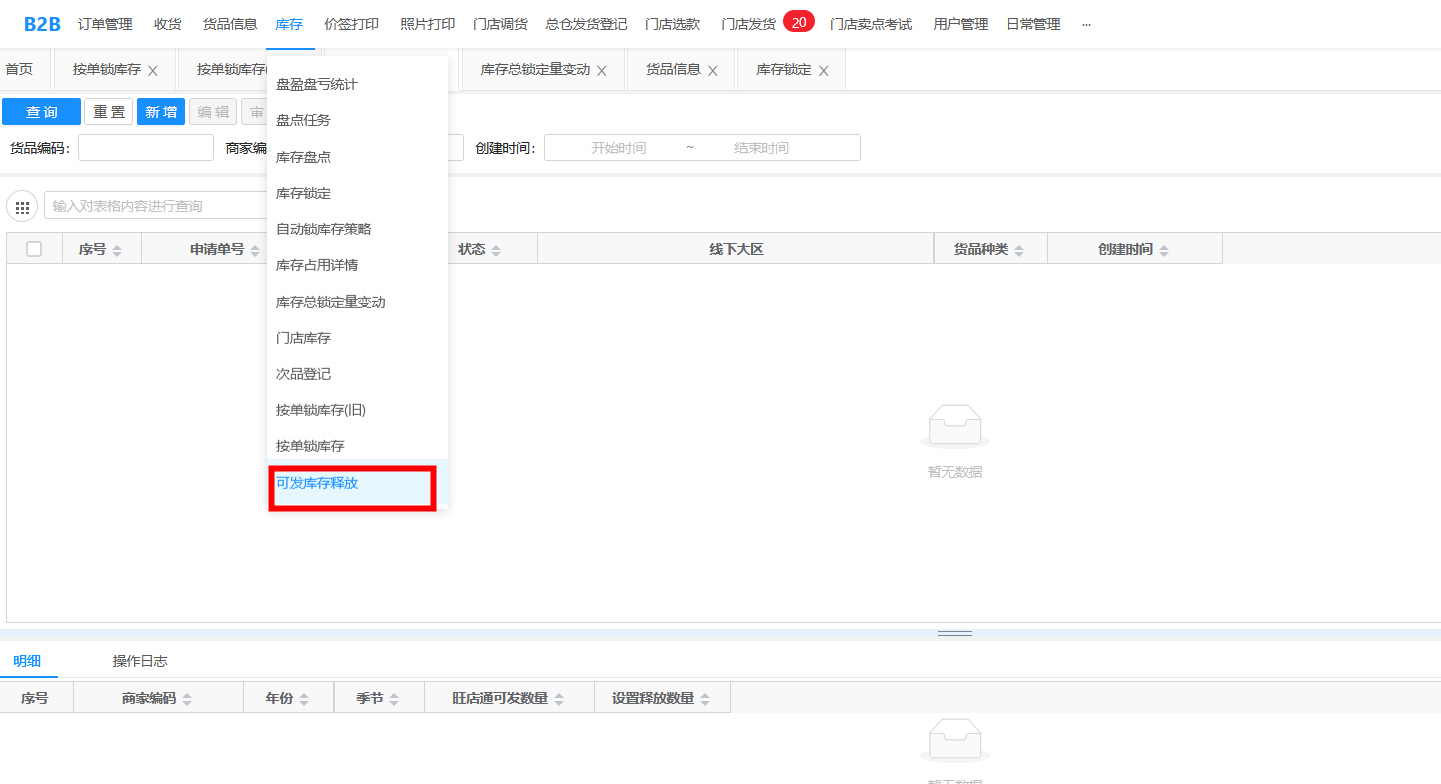The width and height of the screenshot is (1441, 784).
Task: Open the overflow ··· menu in top navigation
Action: (x=1087, y=24)
